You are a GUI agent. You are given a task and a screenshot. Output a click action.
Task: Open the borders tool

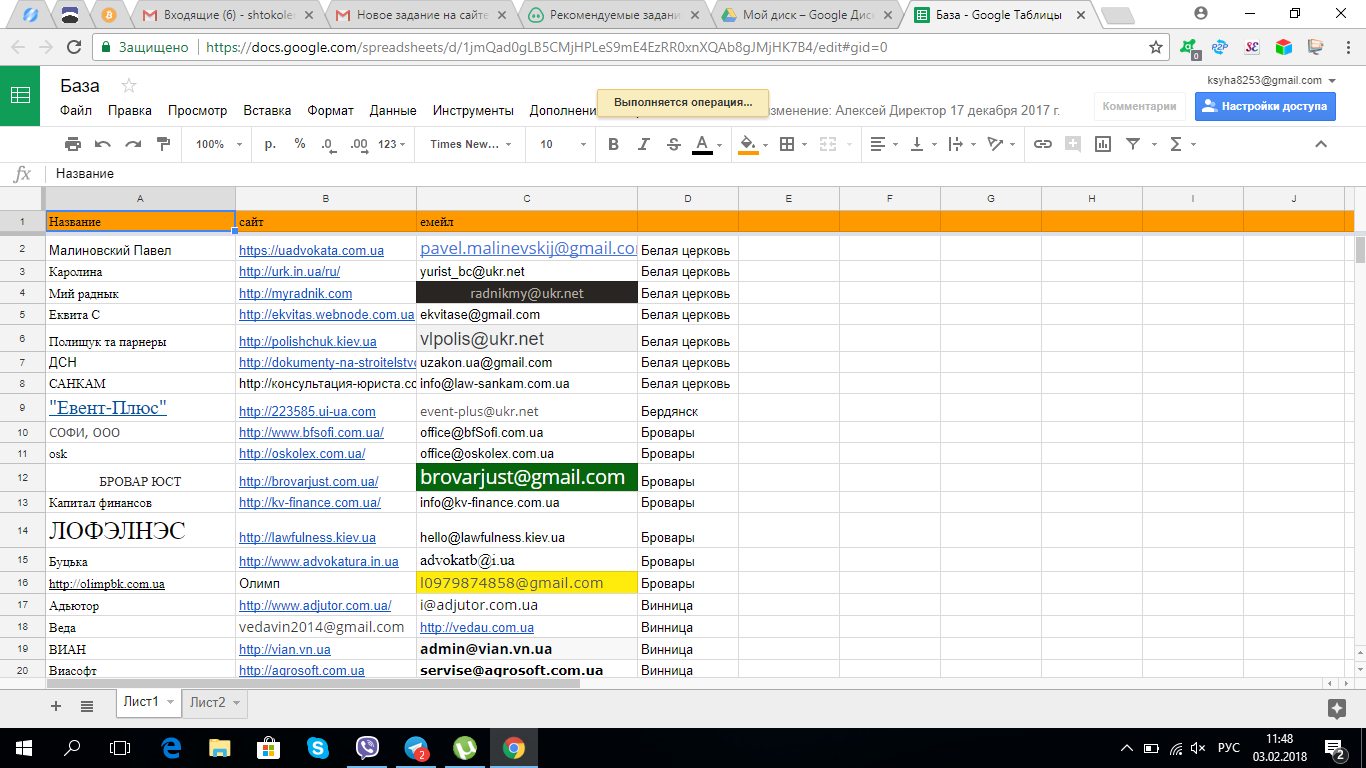click(x=787, y=144)
